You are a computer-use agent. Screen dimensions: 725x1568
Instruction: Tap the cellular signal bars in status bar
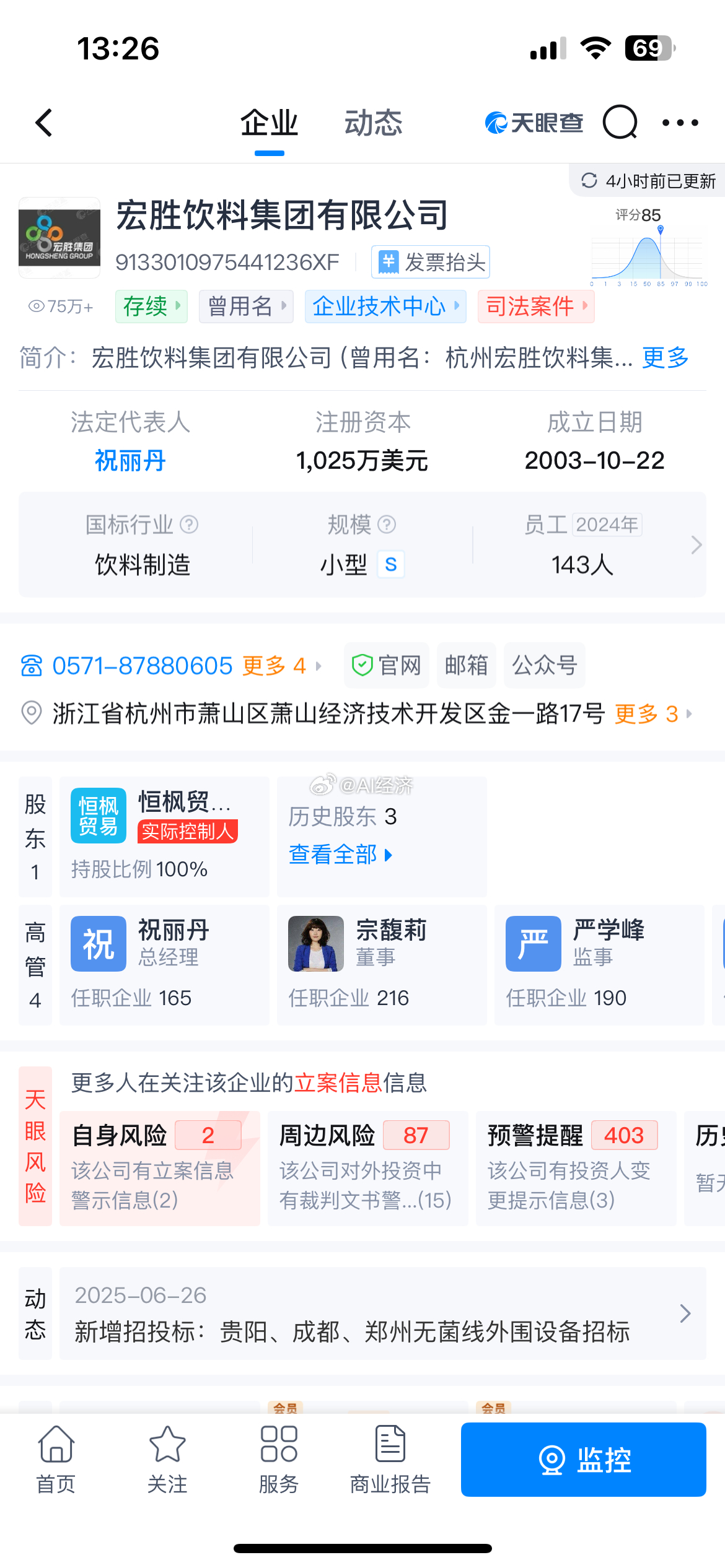tap(548, 48)
